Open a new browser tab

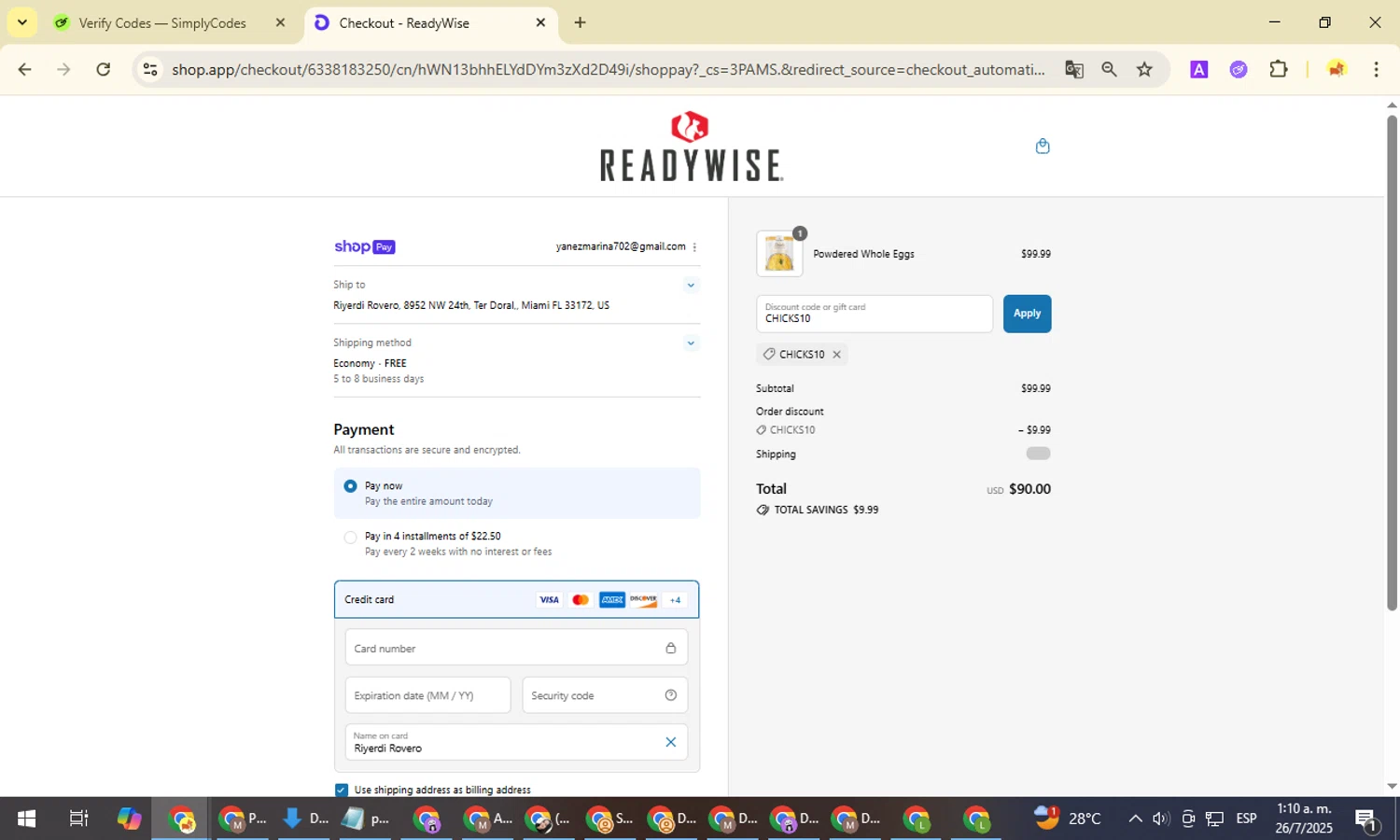581,23
